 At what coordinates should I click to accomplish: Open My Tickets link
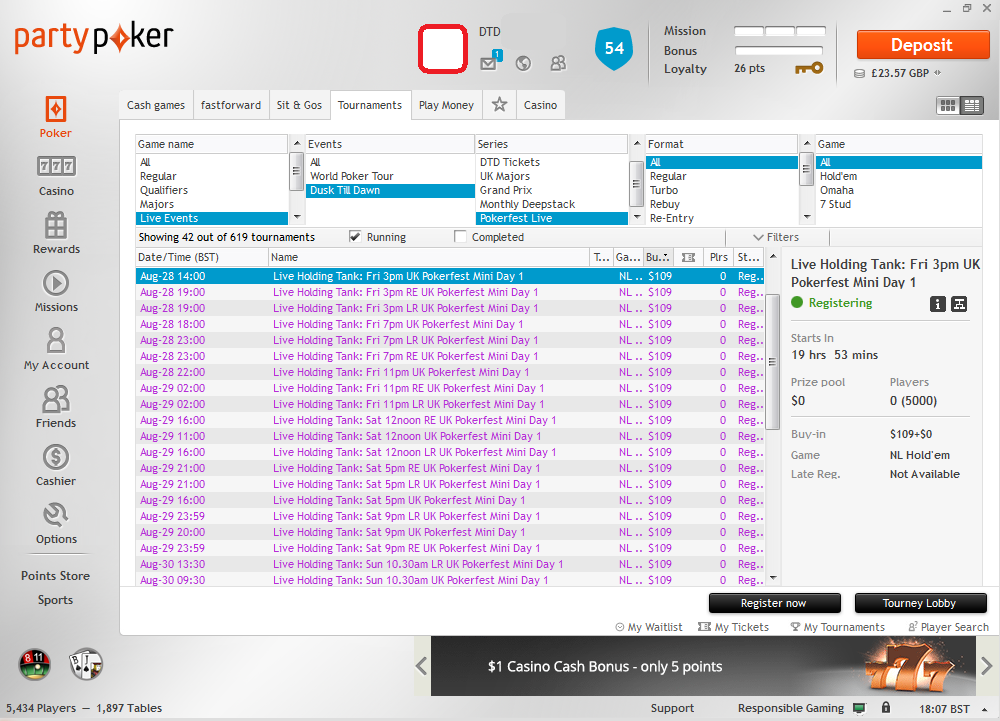[x=733, y=627]
